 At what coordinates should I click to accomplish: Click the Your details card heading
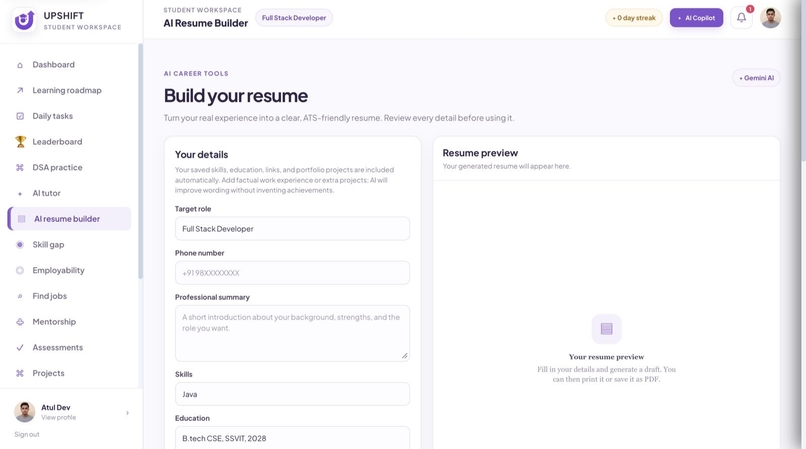coord(202,155)
